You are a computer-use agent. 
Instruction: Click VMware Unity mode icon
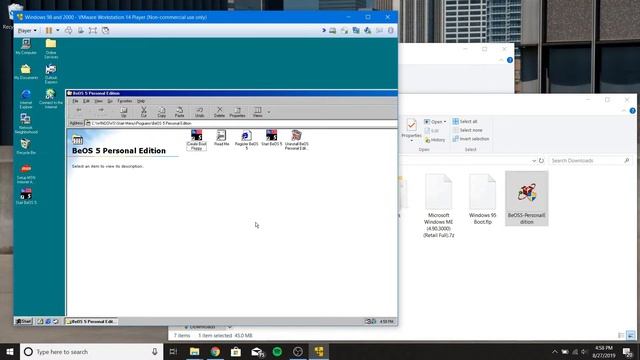105,31
